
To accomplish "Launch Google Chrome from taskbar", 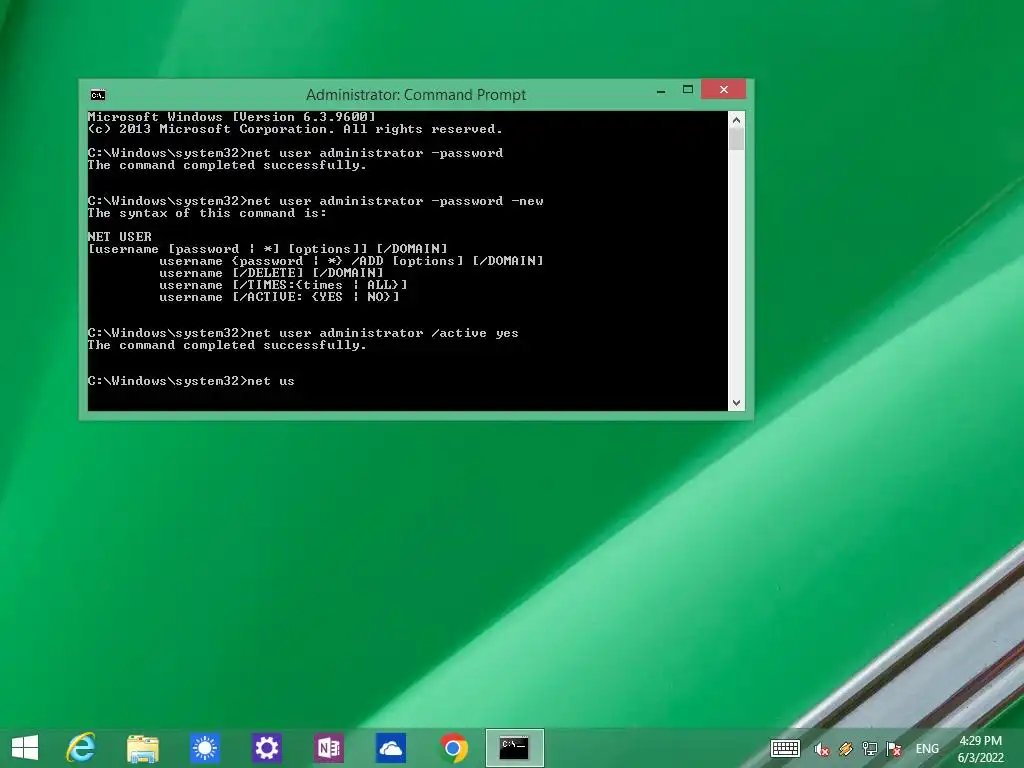I will click(453, 748).
